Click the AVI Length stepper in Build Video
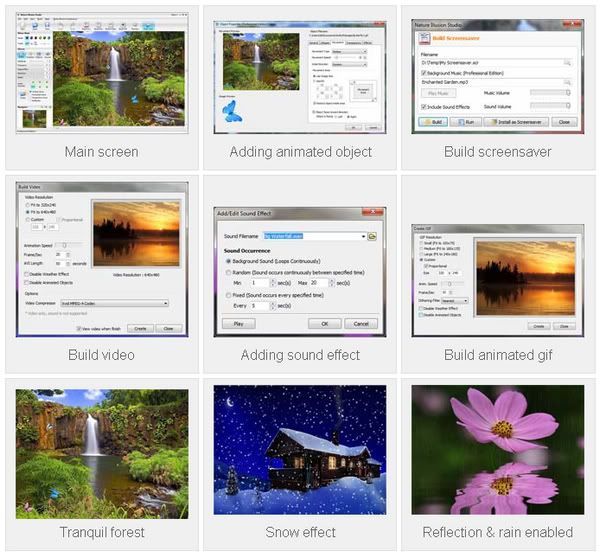600x558 pixels. (68, 264)
